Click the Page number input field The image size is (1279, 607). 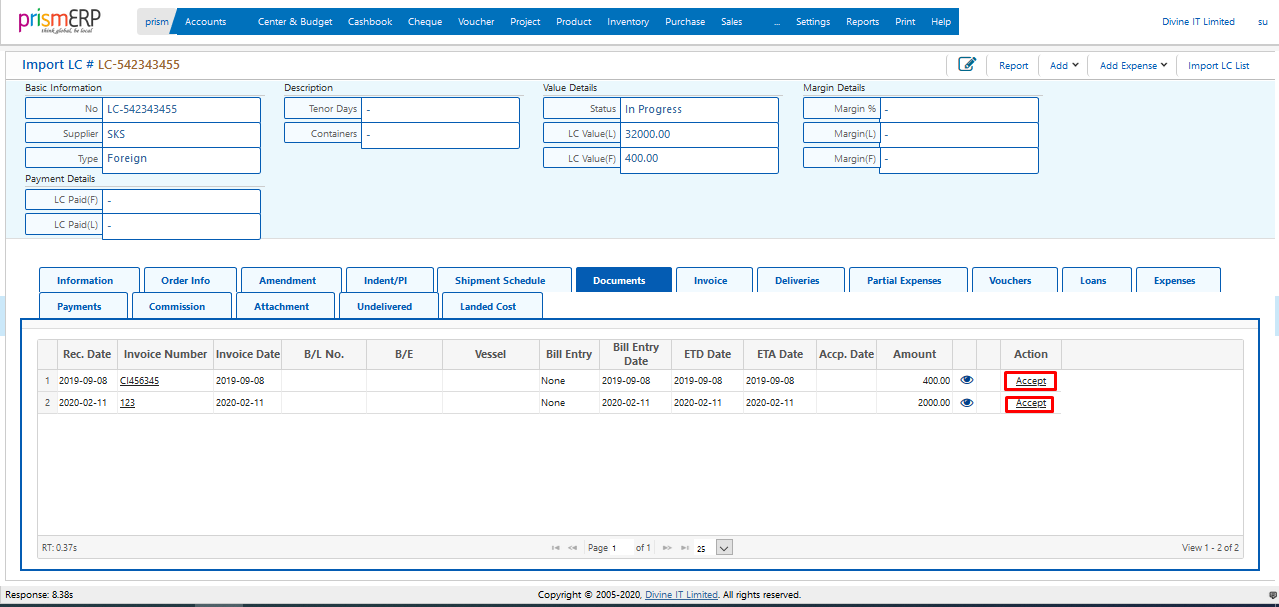coord(620,547)
